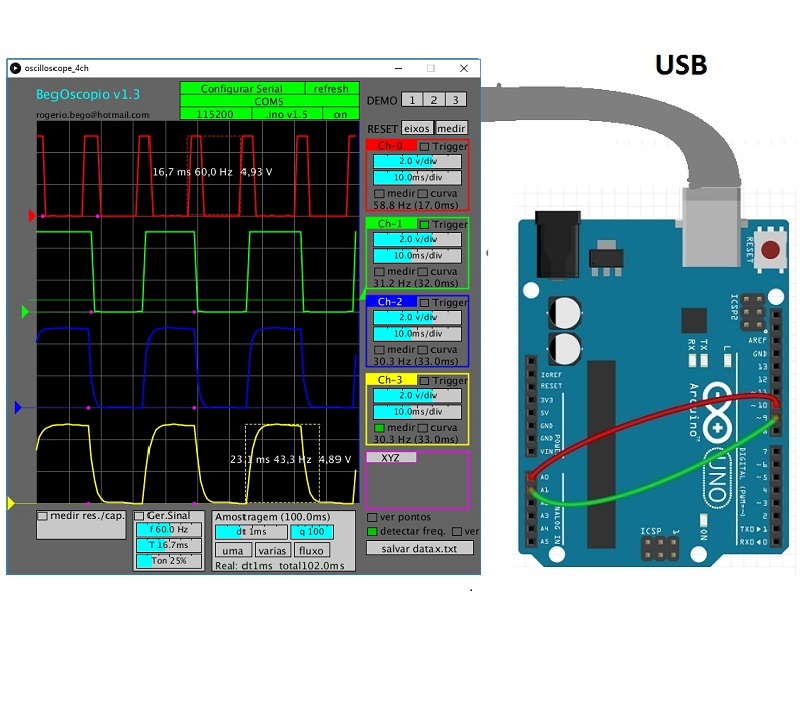Check medir checkbox for Ch-0
This screenshot has width=800, height=727.
tap(379, 194)
